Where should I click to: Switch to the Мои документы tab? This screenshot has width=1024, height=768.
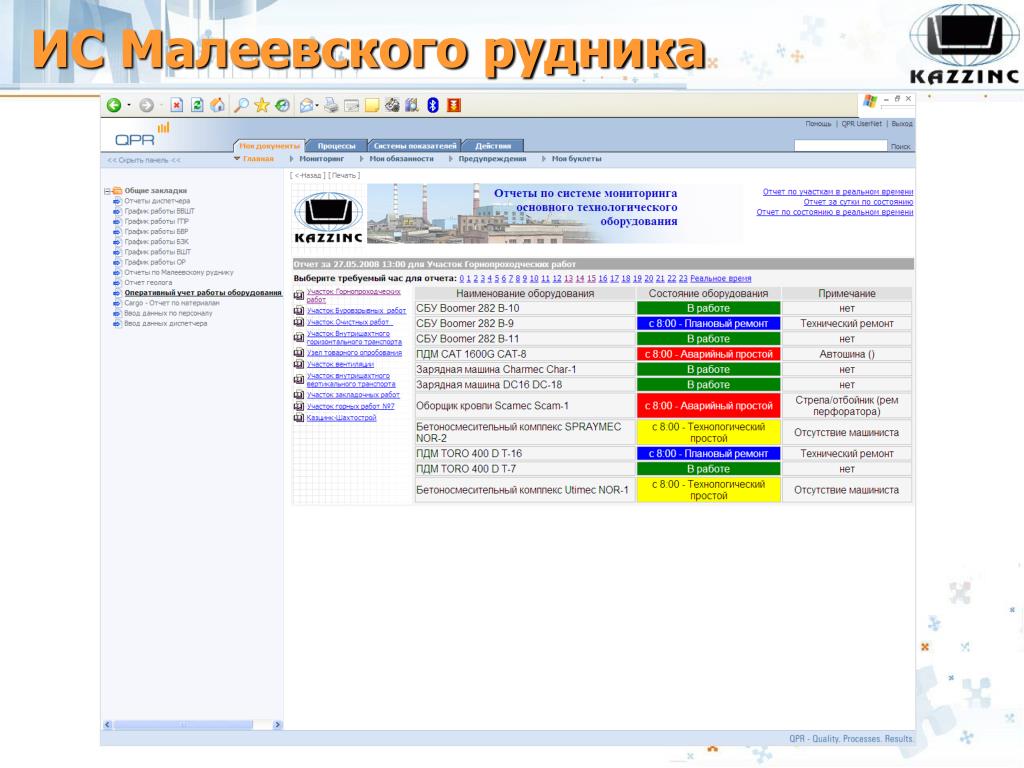tap(269, 146)
